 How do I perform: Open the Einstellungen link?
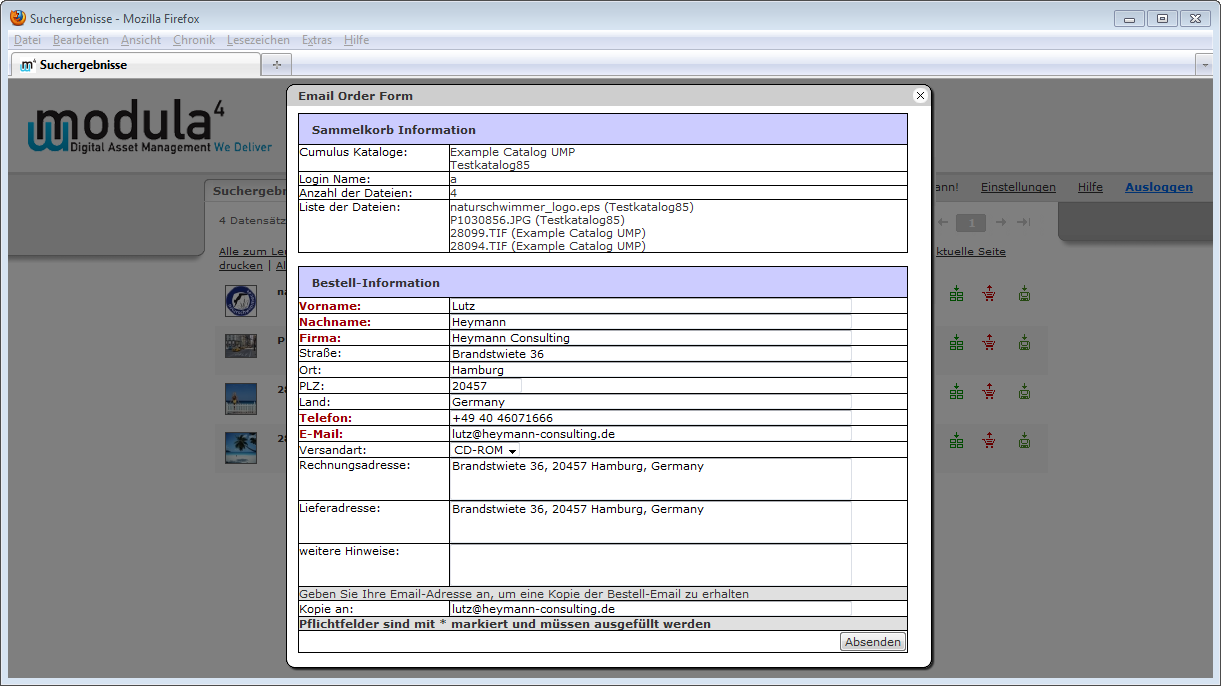[1018, 187]
